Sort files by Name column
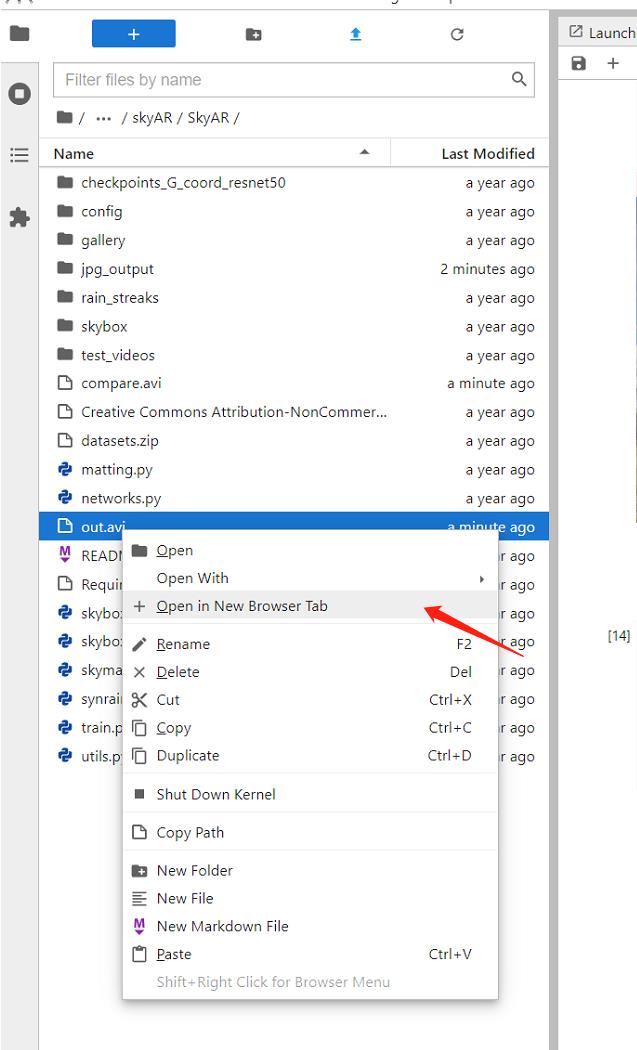The width and height of the screenshot is (637, 1050). (214, 153)
